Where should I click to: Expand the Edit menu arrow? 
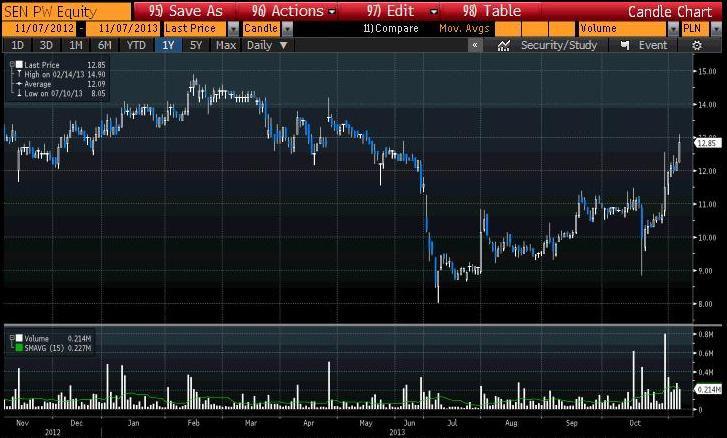[434, 12]
